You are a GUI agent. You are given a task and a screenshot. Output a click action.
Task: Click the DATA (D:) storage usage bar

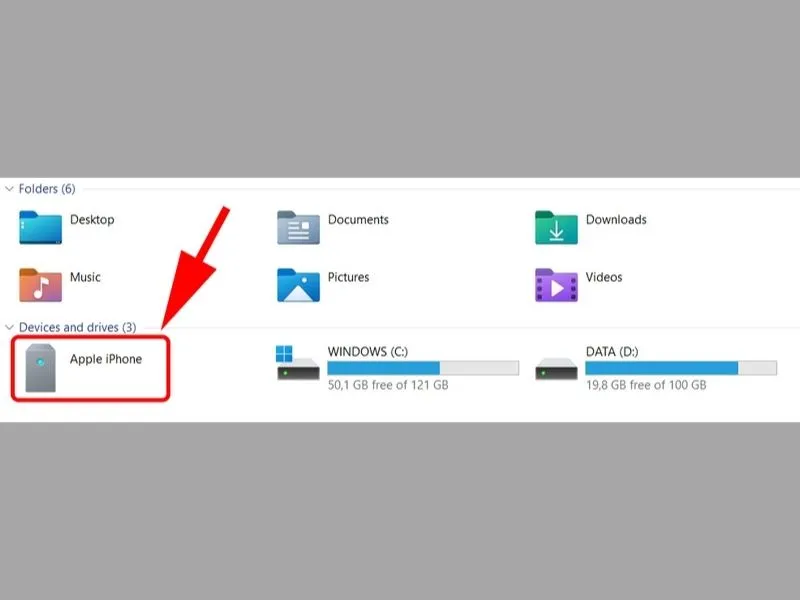[x=681, y=368]
